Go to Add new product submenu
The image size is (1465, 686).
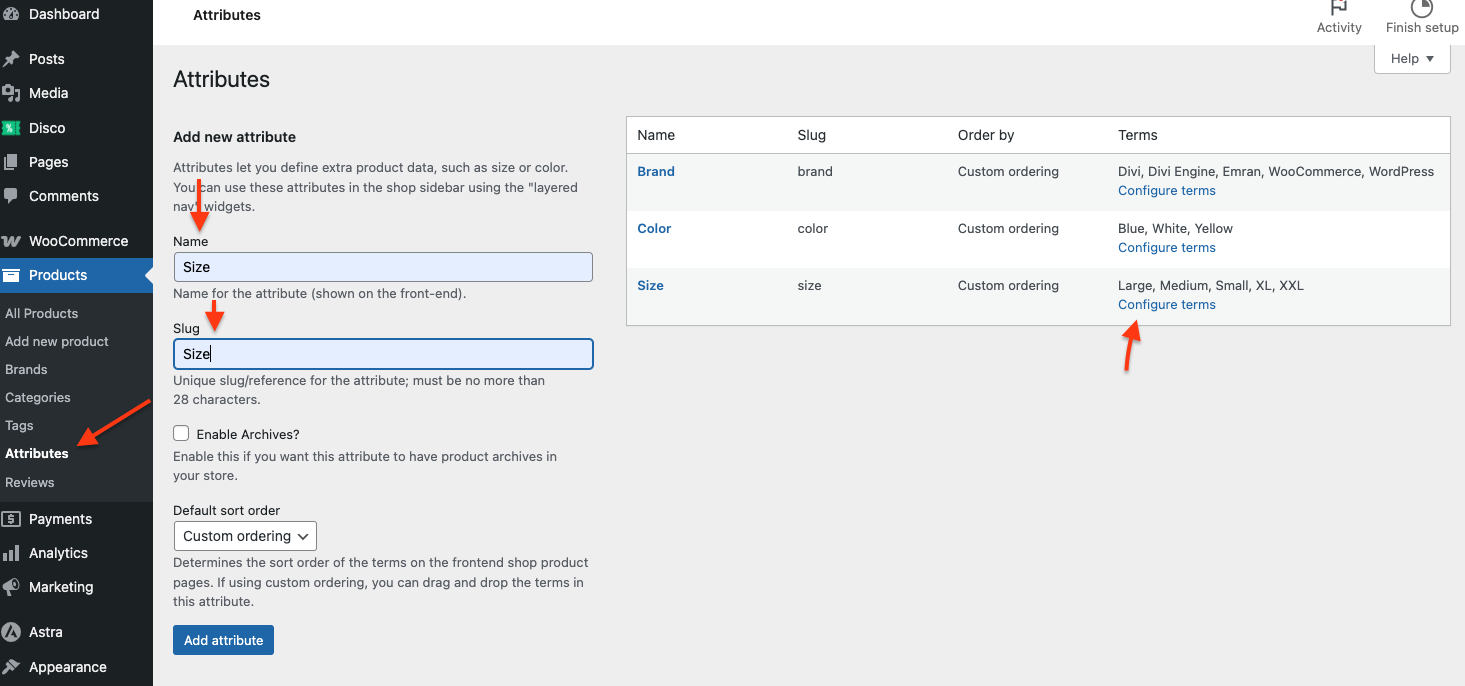point(57,341)
